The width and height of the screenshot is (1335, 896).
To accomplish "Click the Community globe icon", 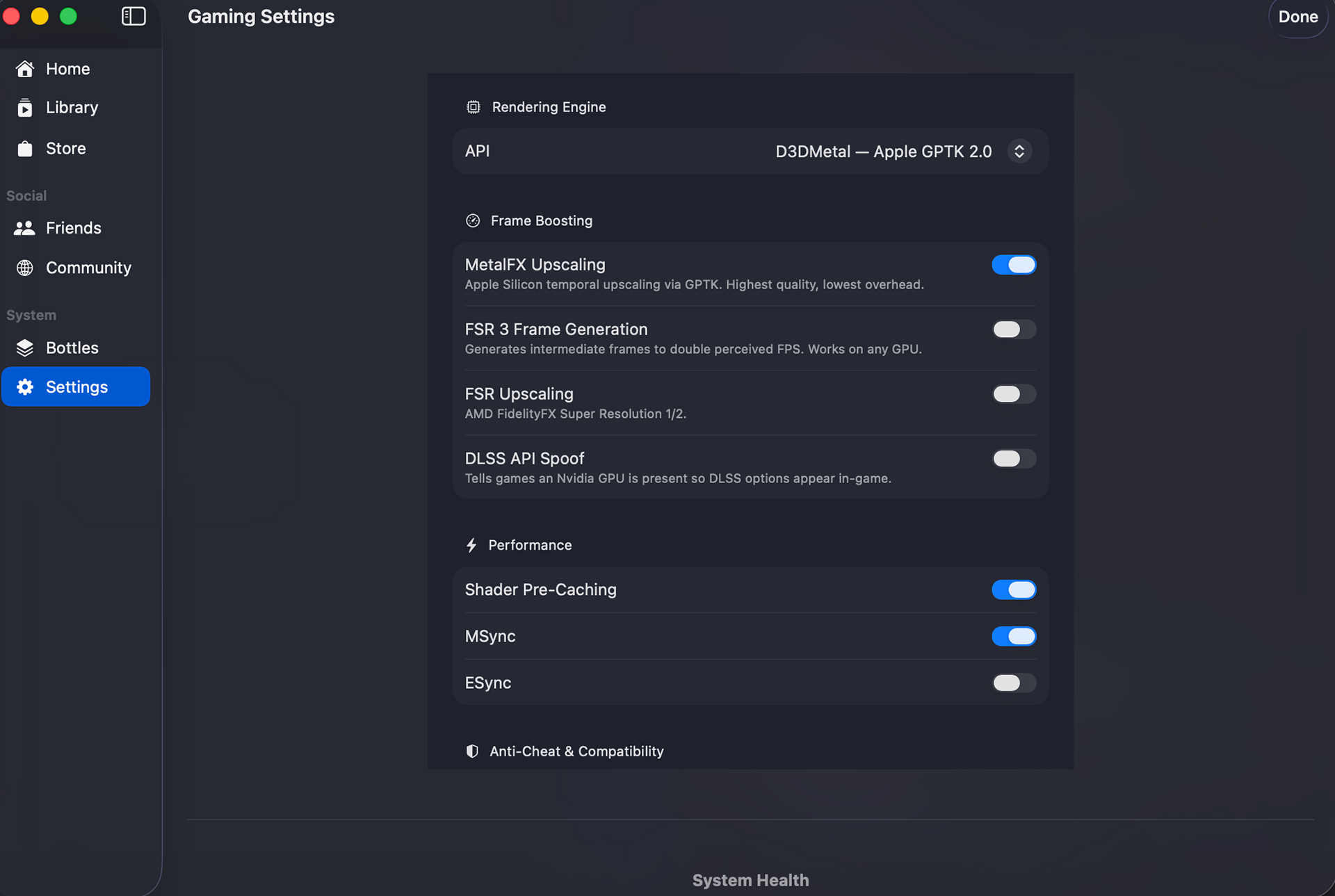I will 25,268.
